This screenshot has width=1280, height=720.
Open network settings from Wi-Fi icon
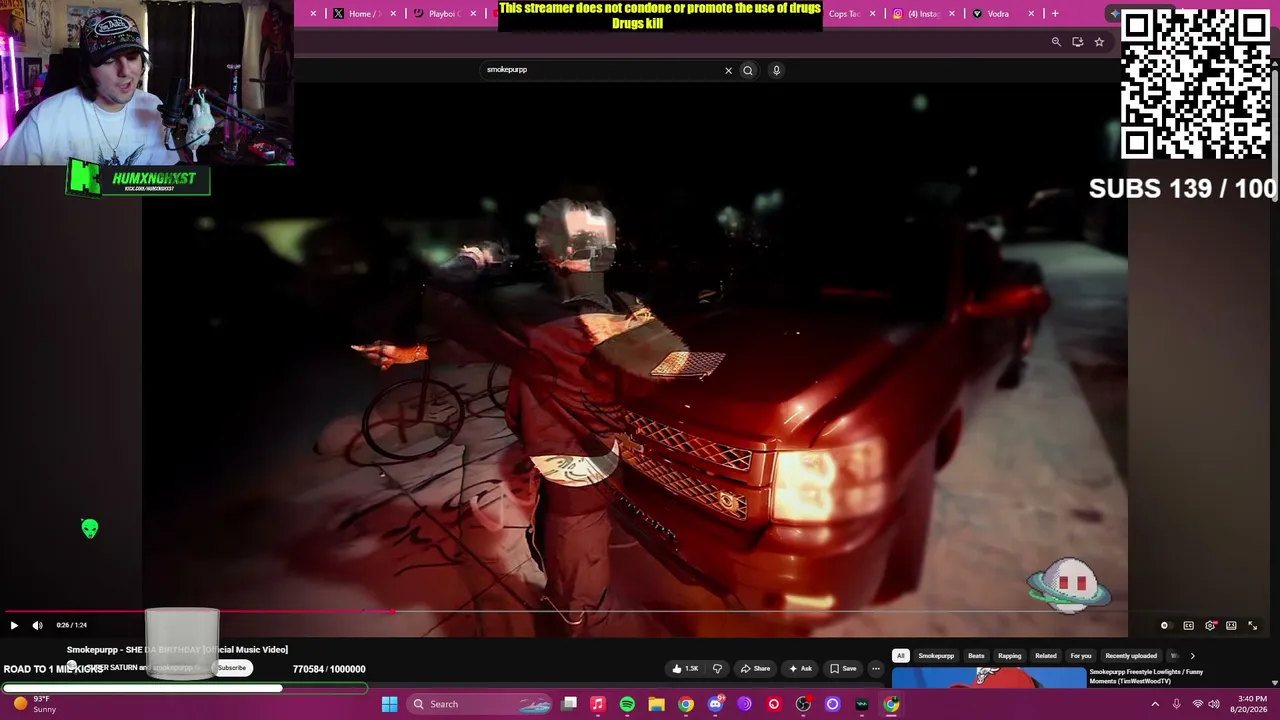pyautogui.click(x=1198, y=704)
